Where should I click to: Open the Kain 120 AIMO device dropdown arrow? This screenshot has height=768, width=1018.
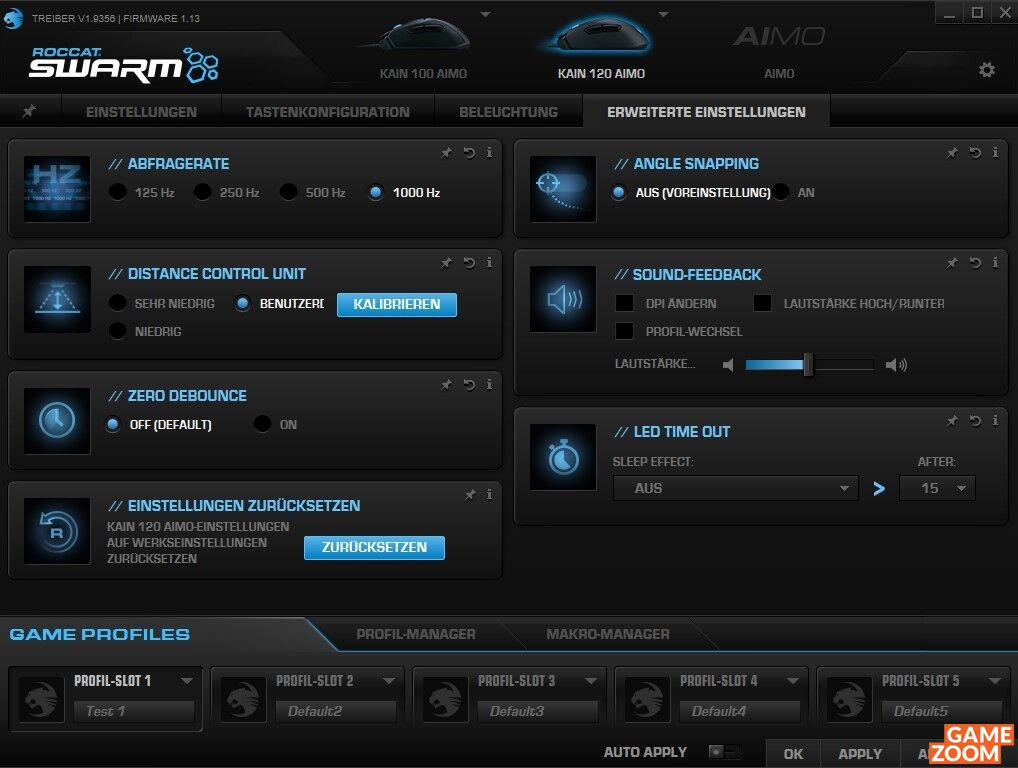[x=664, y=14]
